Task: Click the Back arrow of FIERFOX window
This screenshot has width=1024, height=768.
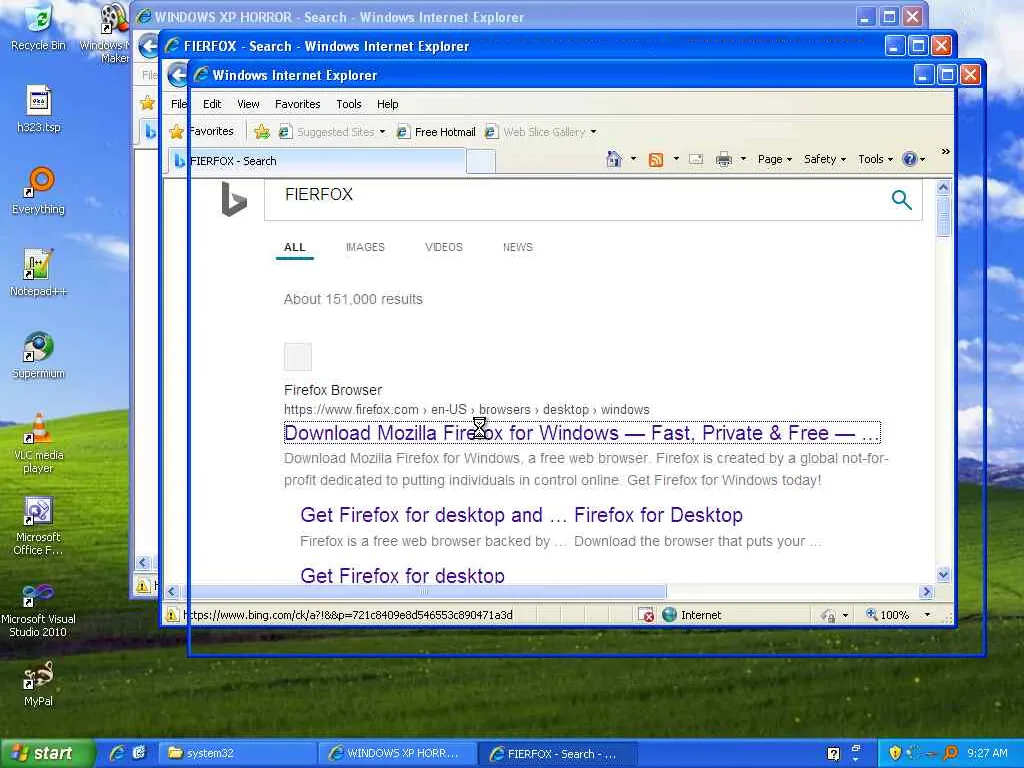Action: click(x=149, y=46)
